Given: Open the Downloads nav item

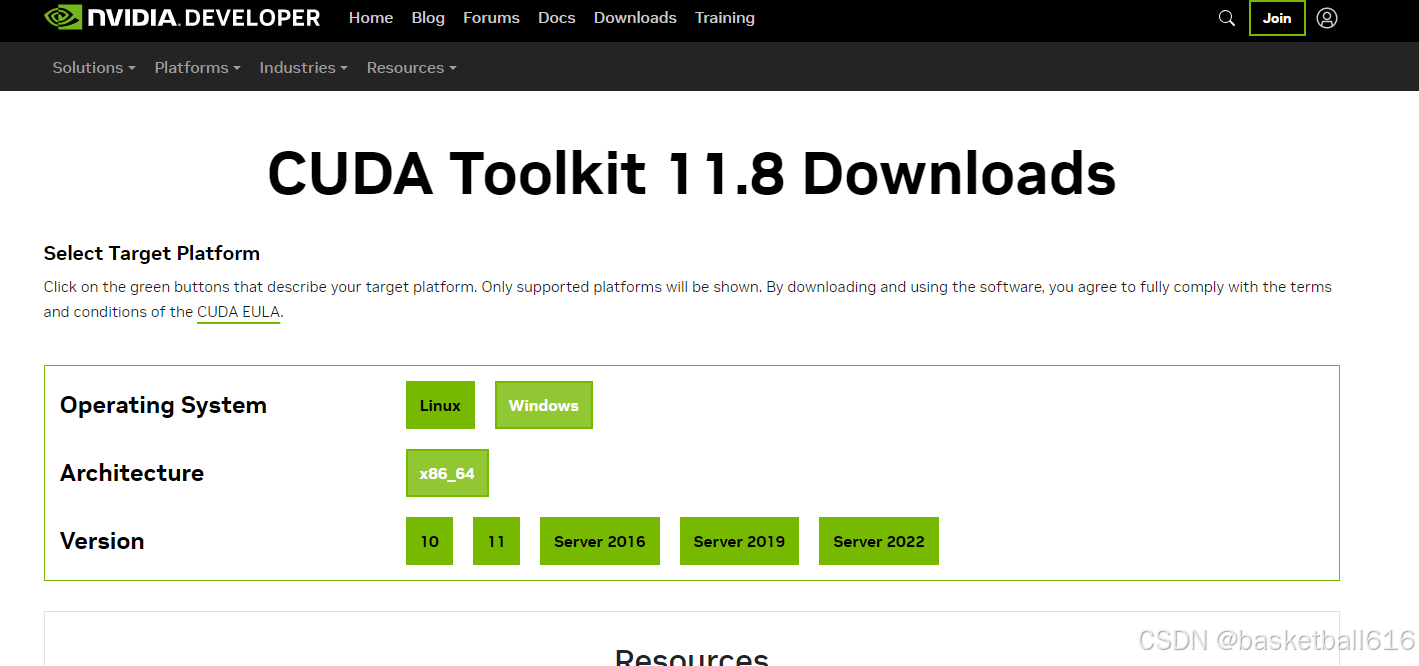Looking at the screenshot, I should click(635, 18).
